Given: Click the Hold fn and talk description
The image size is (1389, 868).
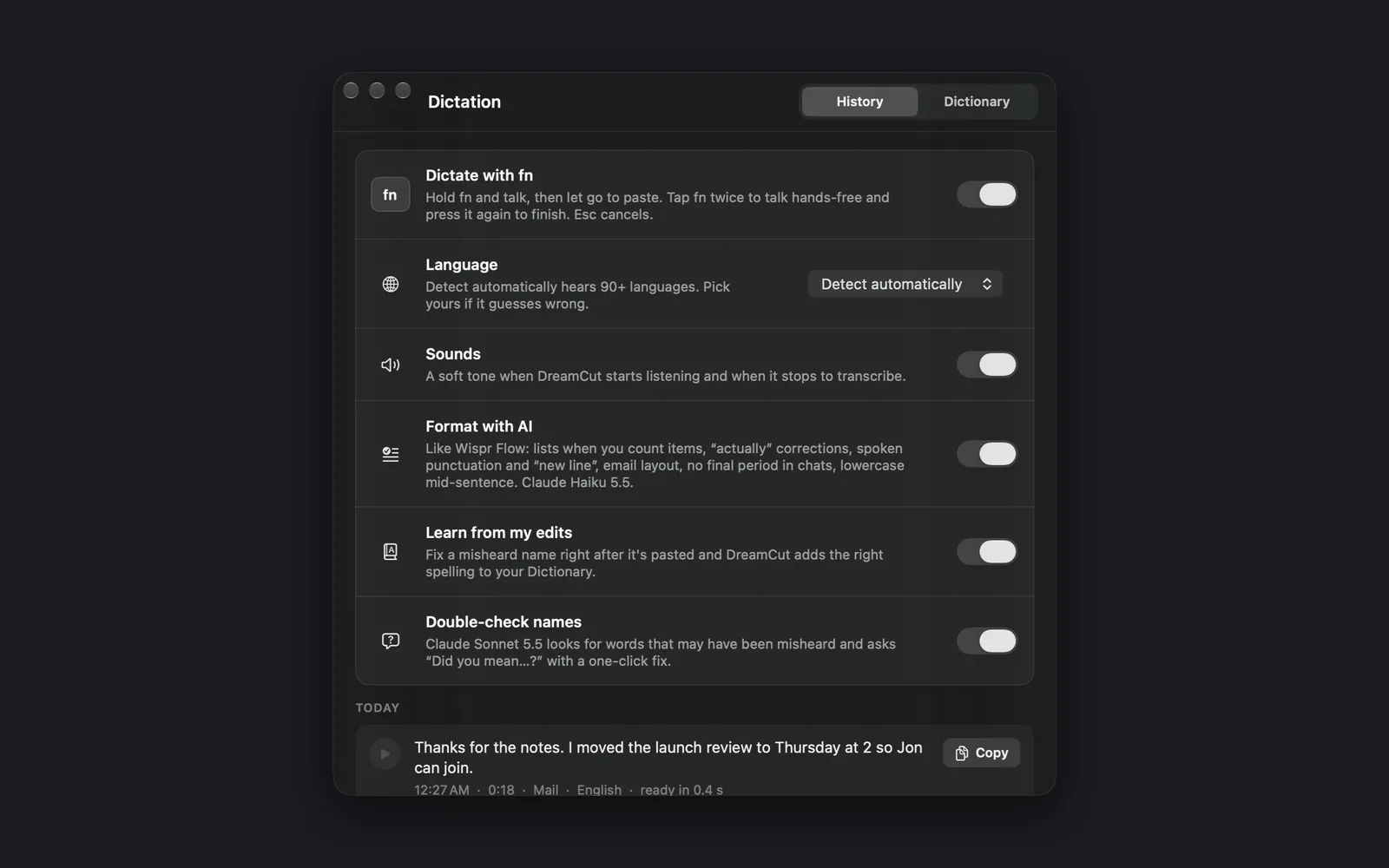Looking at the screenshot, I should tap(657, 206).
